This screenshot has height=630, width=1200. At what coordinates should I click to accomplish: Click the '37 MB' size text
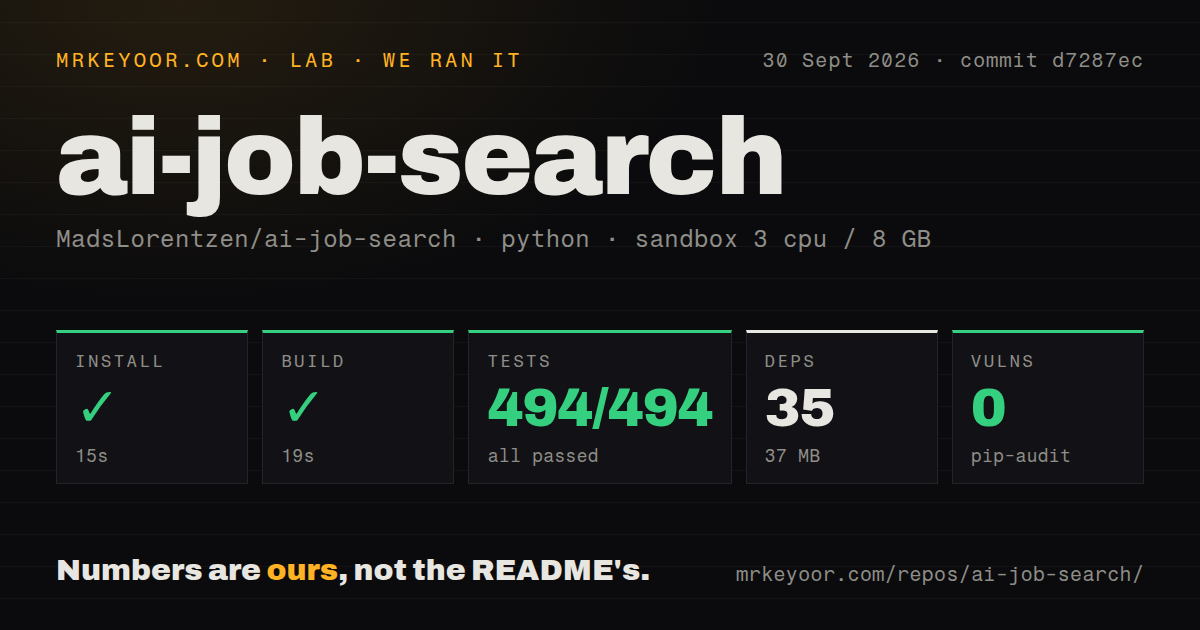click(x=793, y=456)
